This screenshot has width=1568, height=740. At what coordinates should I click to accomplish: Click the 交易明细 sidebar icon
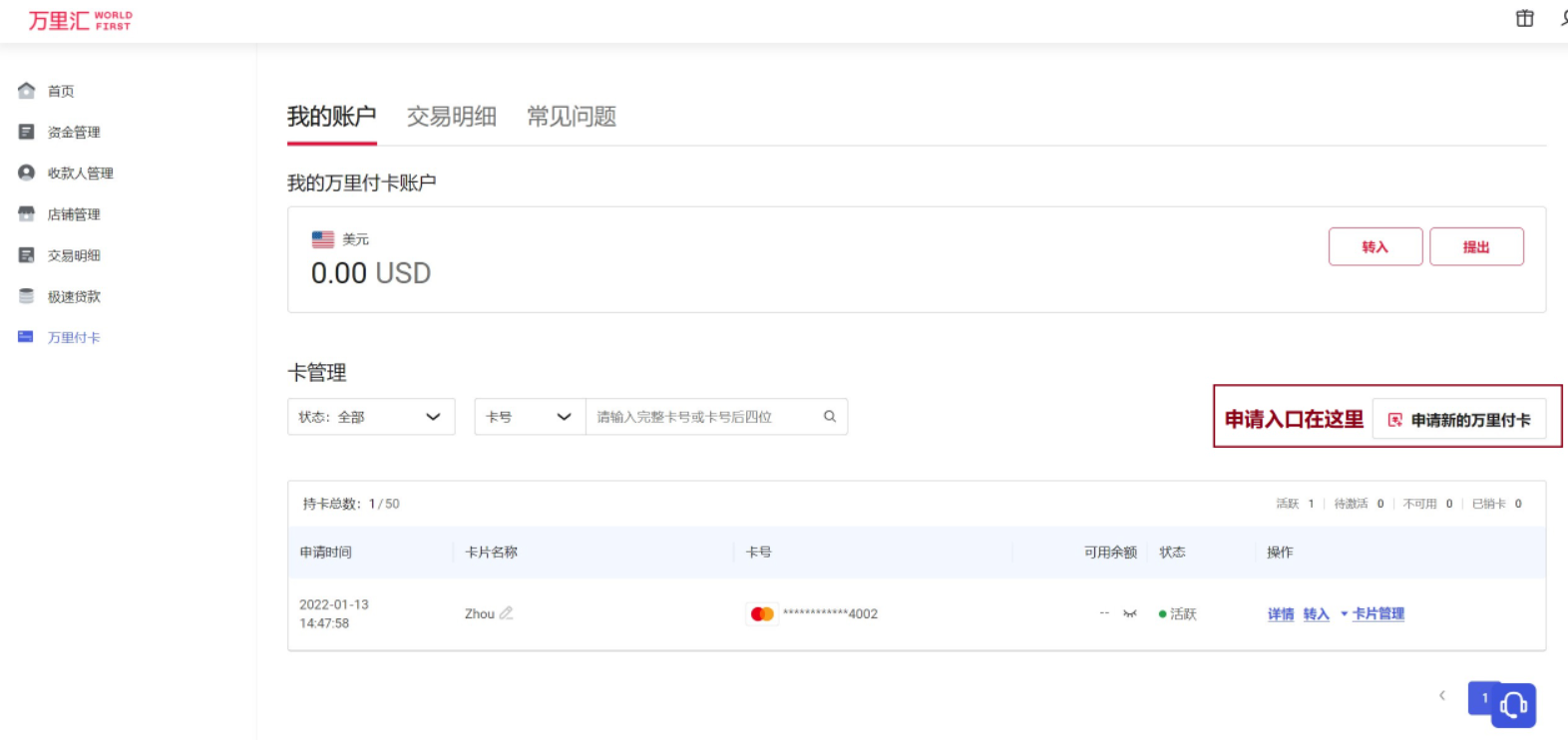[27, 255]
